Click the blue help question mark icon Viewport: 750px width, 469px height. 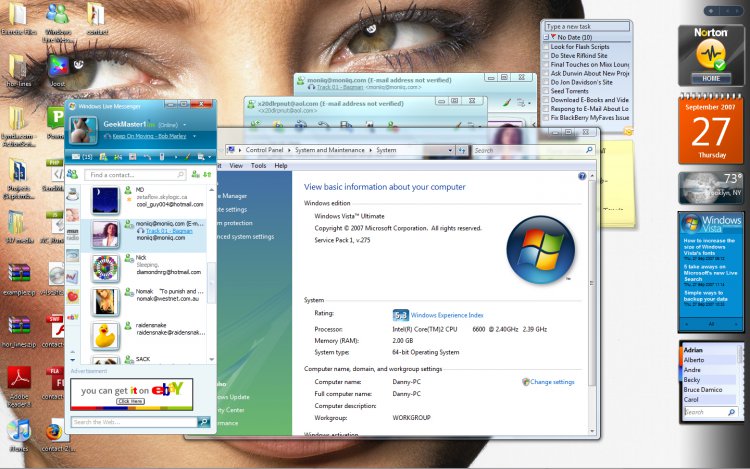[x=582, y=176]
